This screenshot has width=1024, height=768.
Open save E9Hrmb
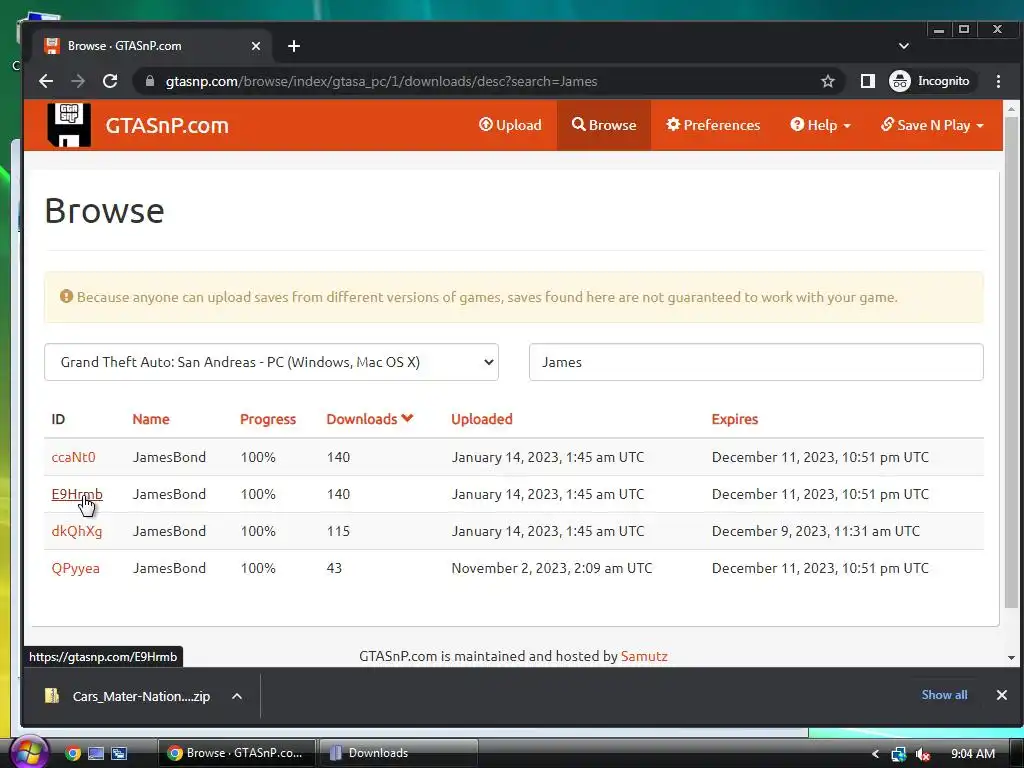pos(77,494)
